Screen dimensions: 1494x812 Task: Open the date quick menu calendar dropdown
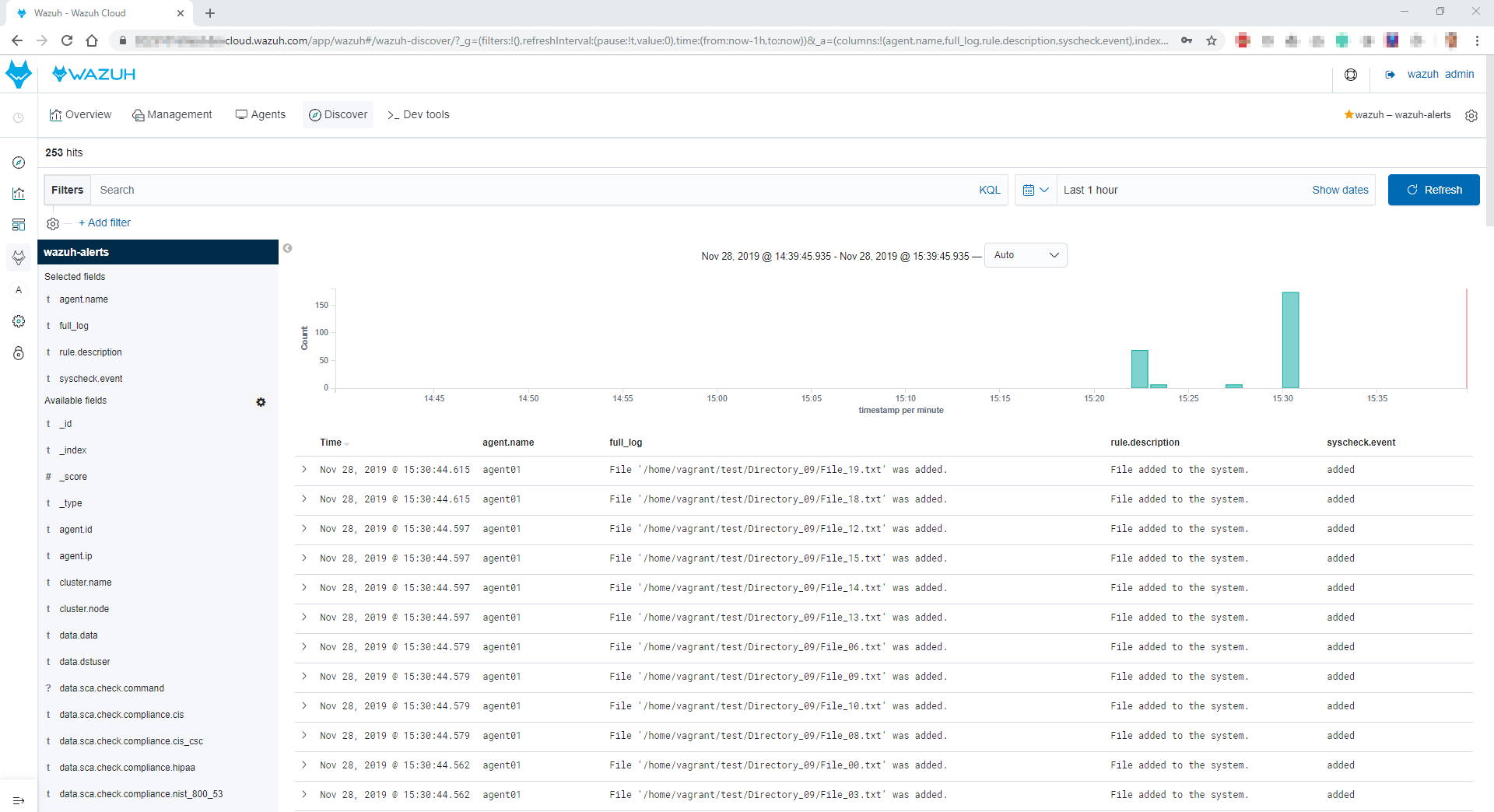[1036, 190]
